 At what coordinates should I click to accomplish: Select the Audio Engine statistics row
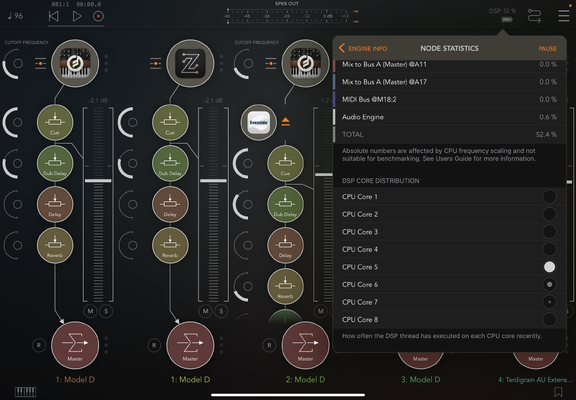tap(449, 117)
